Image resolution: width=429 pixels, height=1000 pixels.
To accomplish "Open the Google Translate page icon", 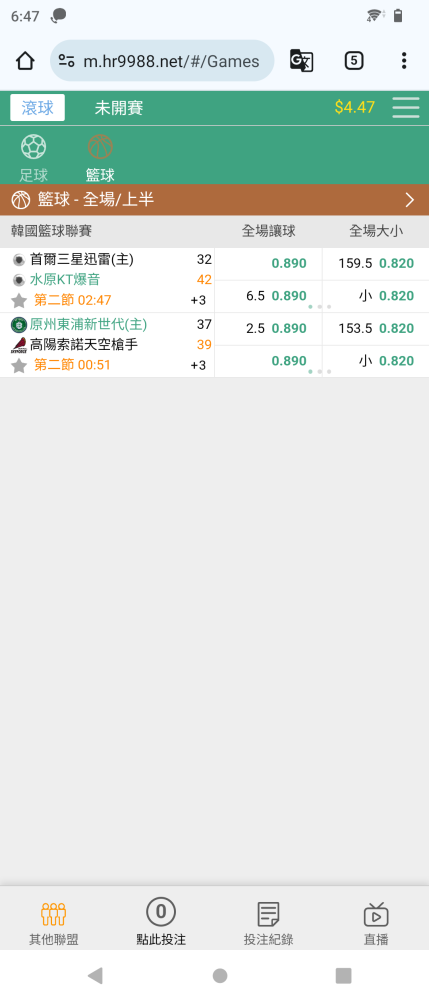I will pos(301,61).
